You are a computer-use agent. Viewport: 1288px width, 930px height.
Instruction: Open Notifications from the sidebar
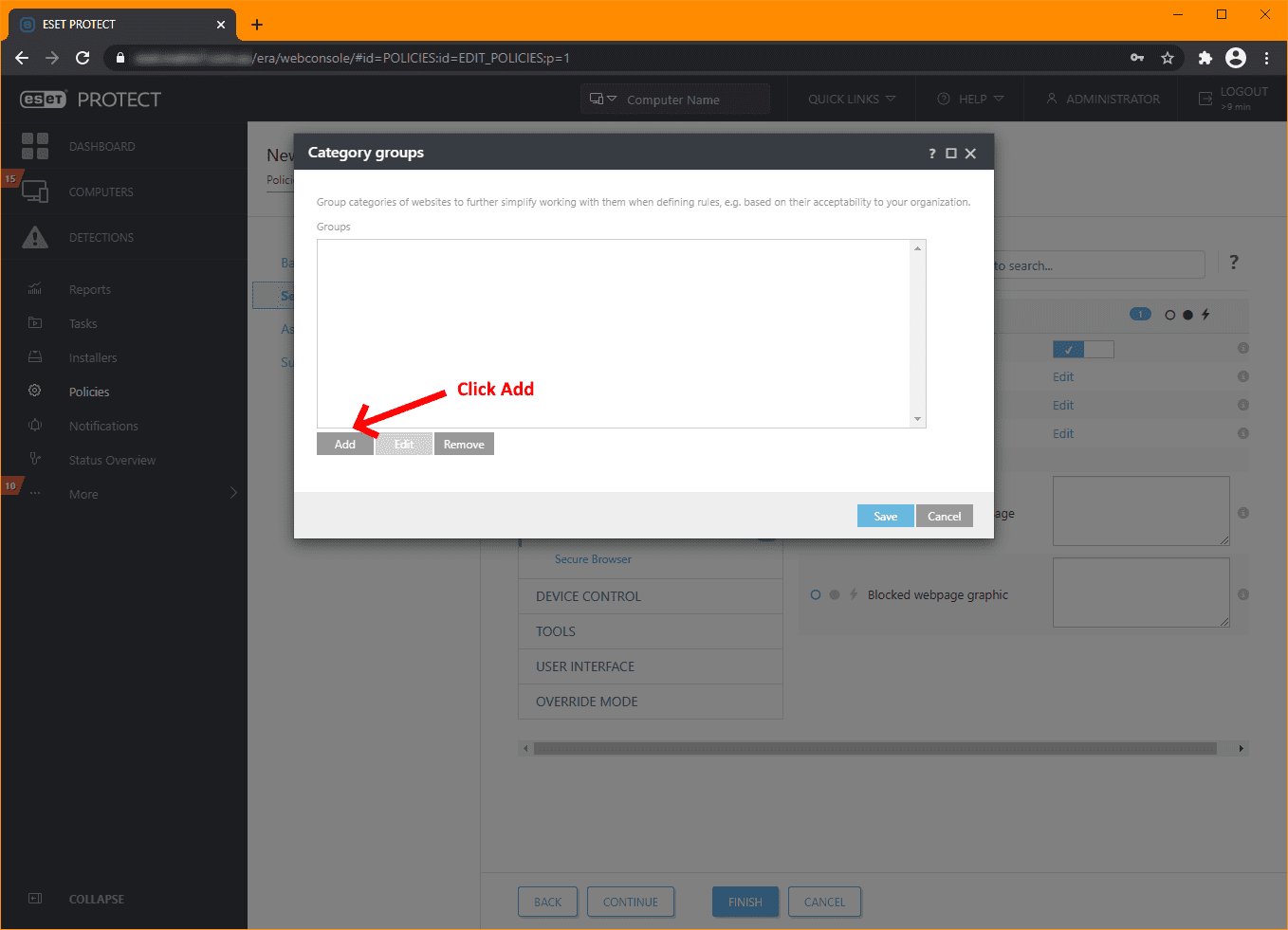click(x=103, y=426)
